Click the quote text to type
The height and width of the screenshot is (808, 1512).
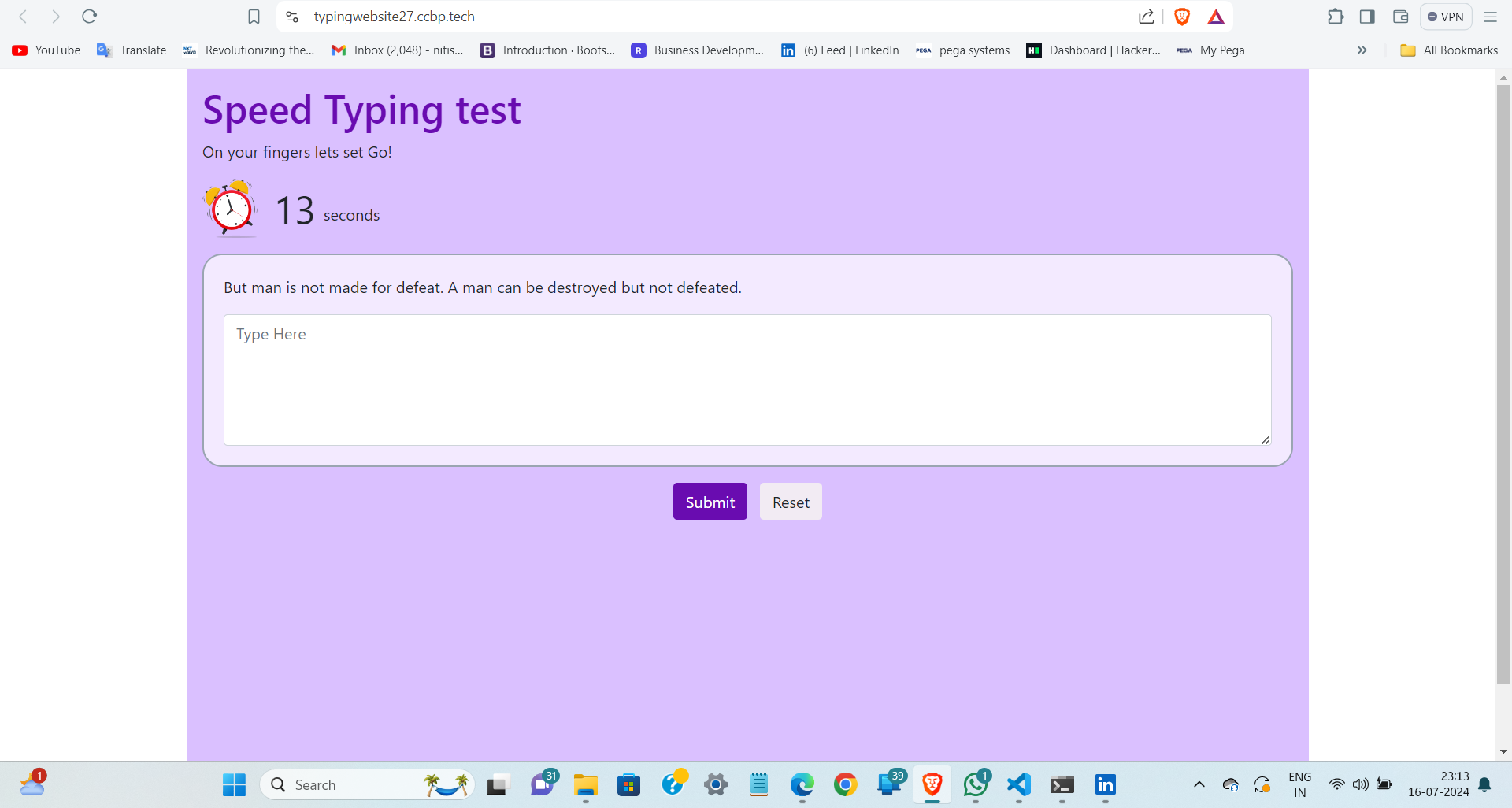(482, 287)
